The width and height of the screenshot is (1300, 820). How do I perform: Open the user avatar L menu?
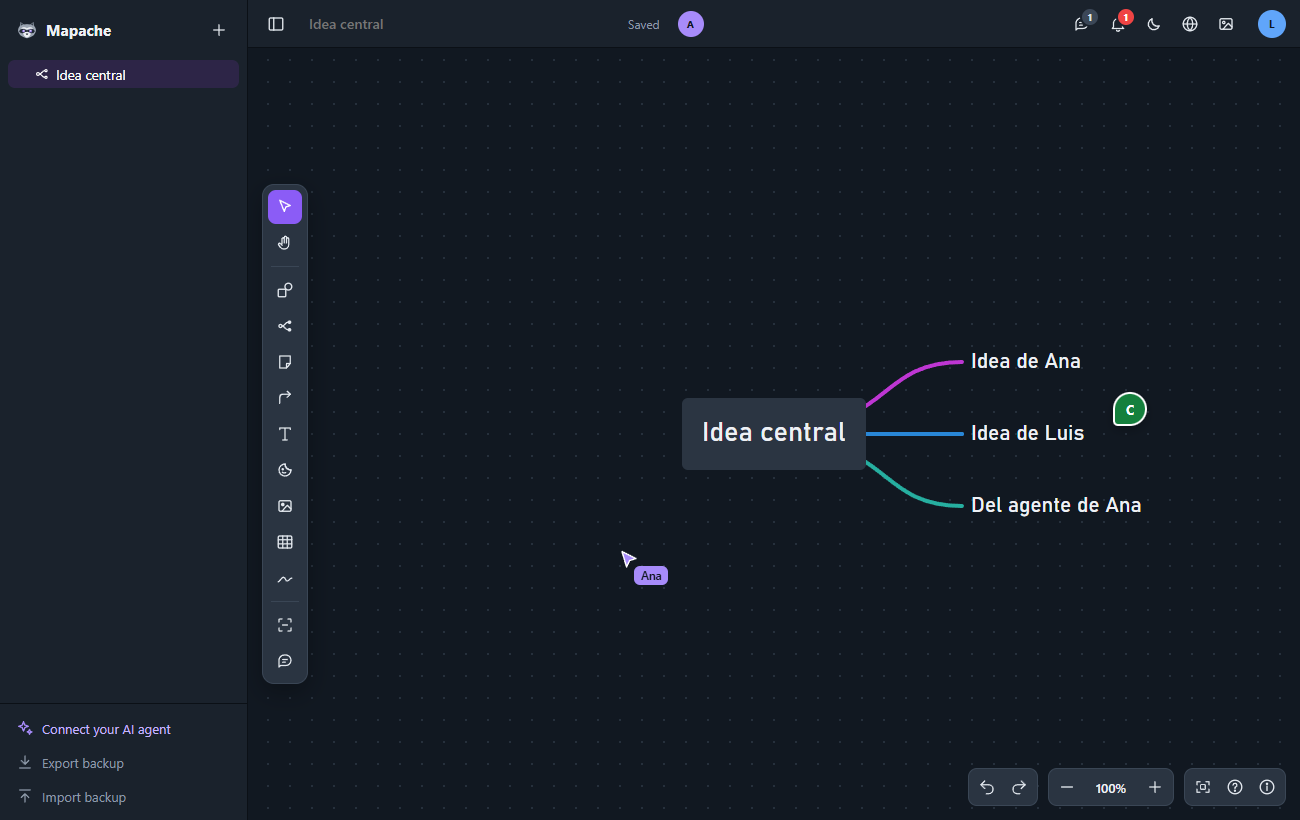(x=1272, y=24)
